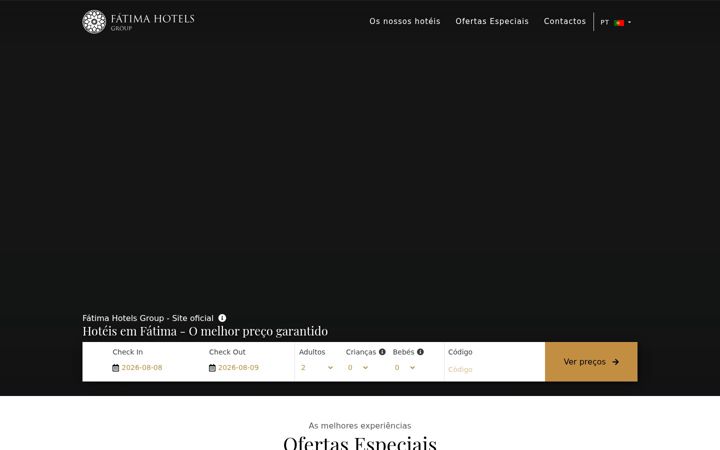Focus the Código input field

[494, 369]
